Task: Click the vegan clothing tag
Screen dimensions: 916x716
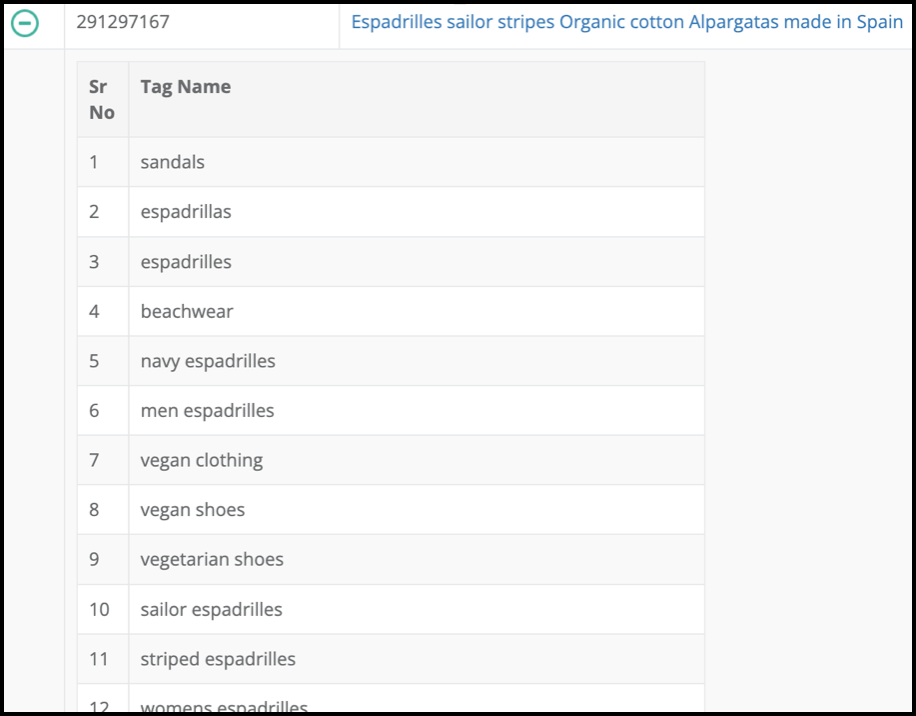Action: pos(202,460)
